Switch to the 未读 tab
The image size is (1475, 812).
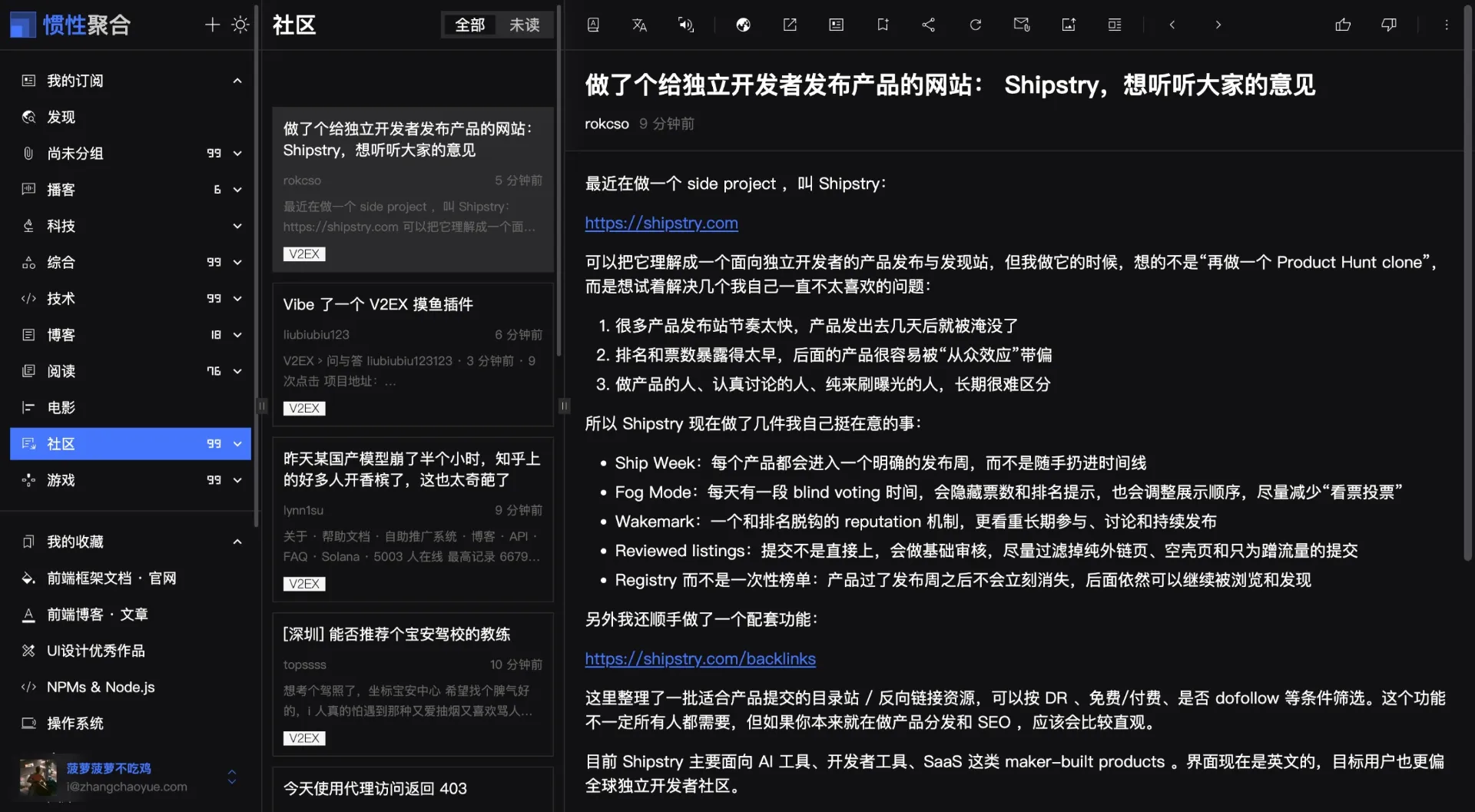[x=525, y=25]
